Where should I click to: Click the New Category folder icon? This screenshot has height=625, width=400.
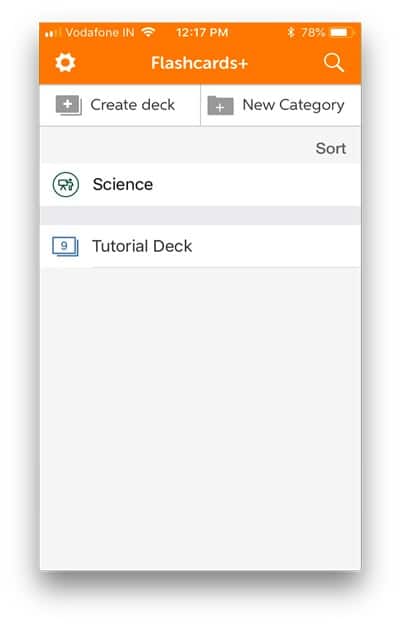(220, 106)
